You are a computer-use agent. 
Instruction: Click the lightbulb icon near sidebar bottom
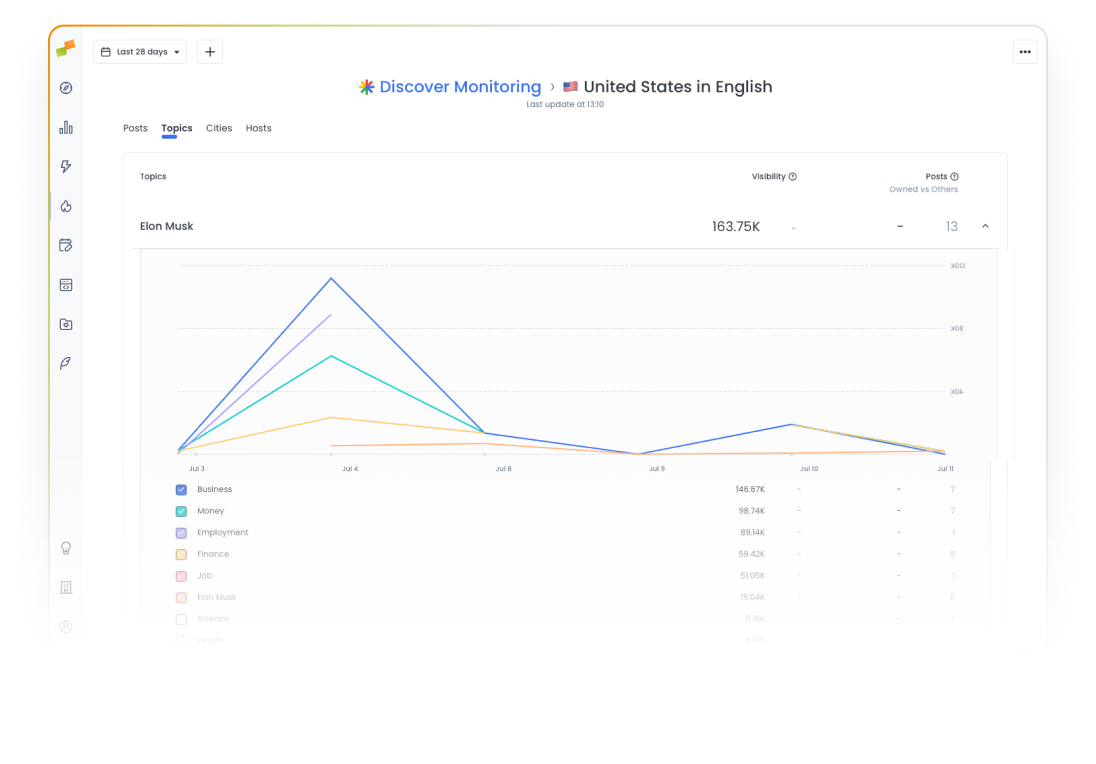click(x=65, y=548)
